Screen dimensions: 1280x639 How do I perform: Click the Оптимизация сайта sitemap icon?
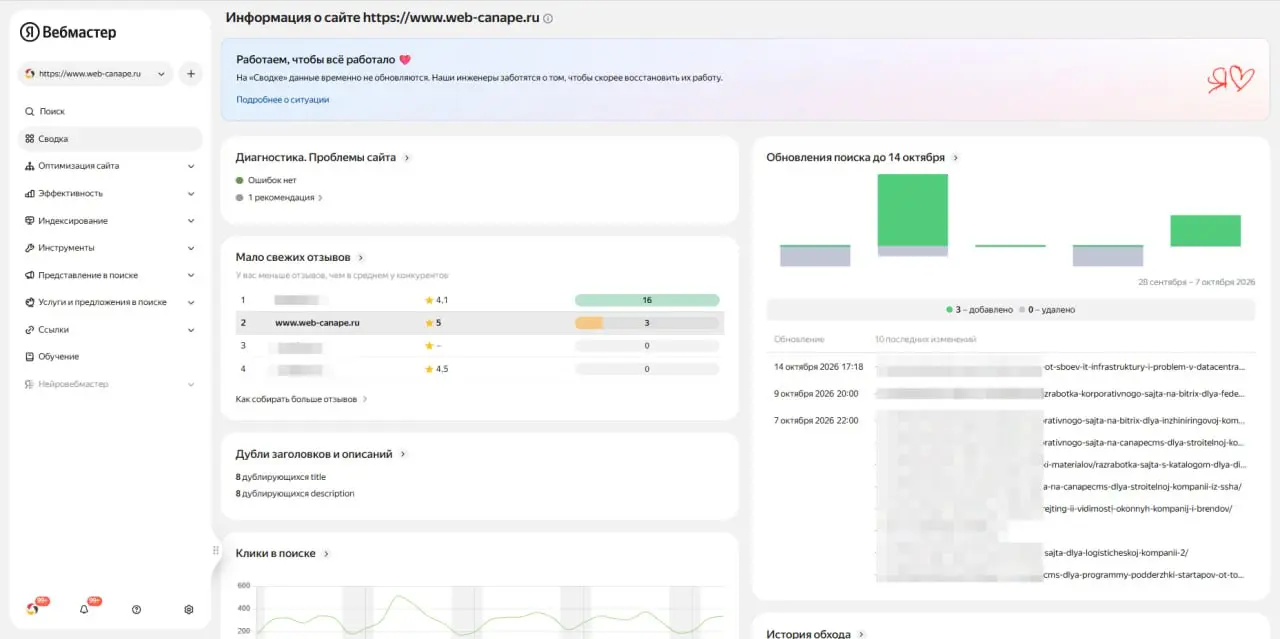pos(30,166)
